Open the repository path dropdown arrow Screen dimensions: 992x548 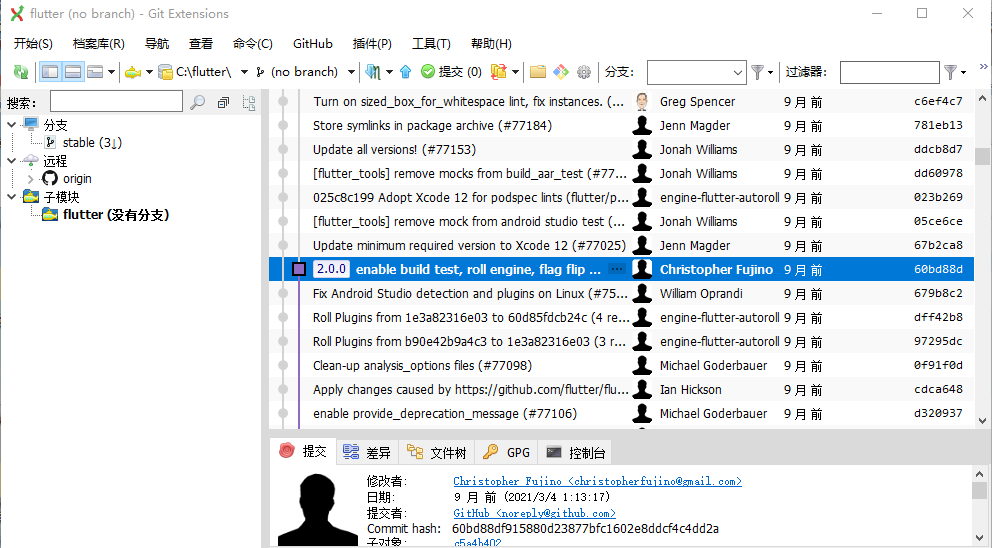(x=244, y=72)
